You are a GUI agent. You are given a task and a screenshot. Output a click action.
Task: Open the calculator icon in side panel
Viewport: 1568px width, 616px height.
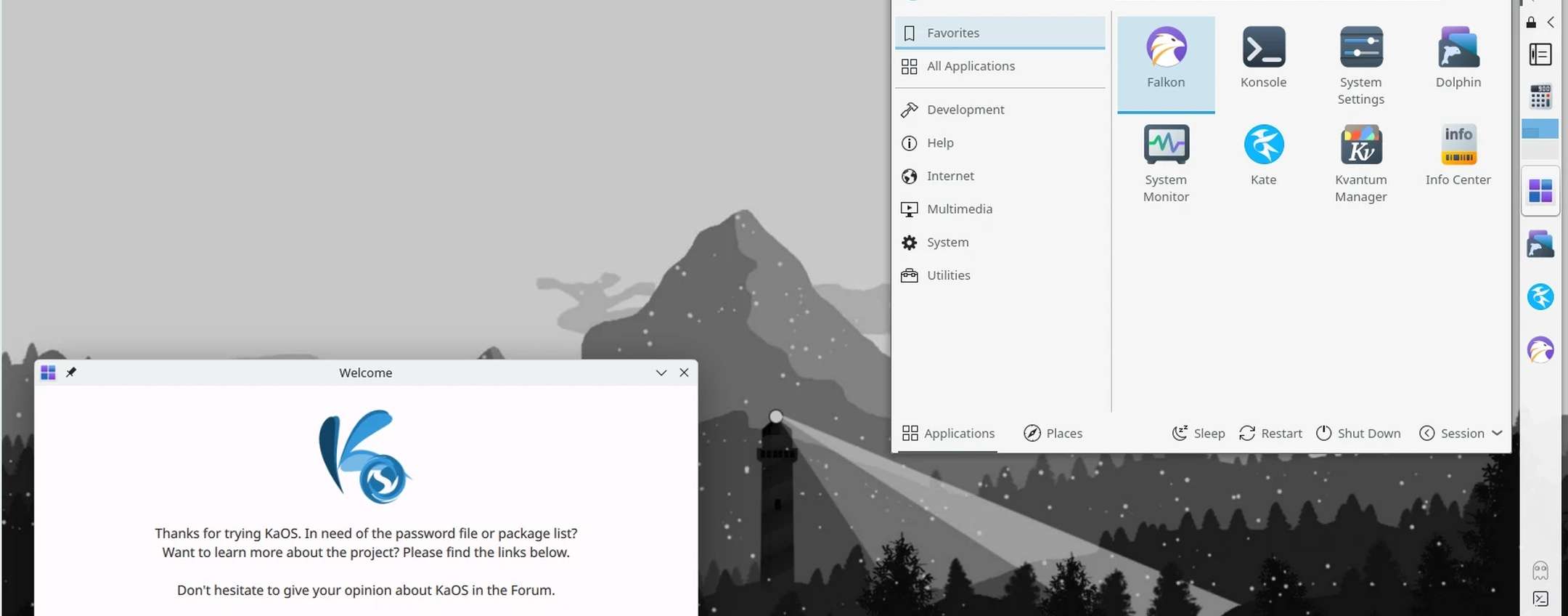point(1540,97)
